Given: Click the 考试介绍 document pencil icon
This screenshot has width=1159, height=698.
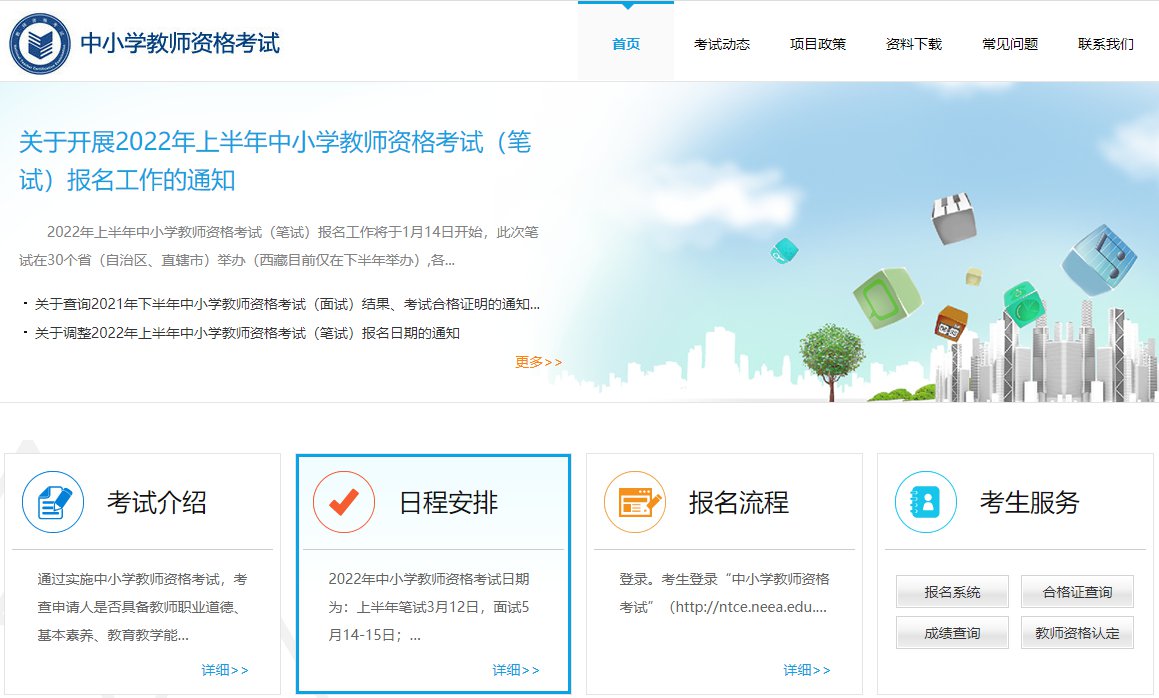Looking at the screenshot, I should (x=53, y=502).
